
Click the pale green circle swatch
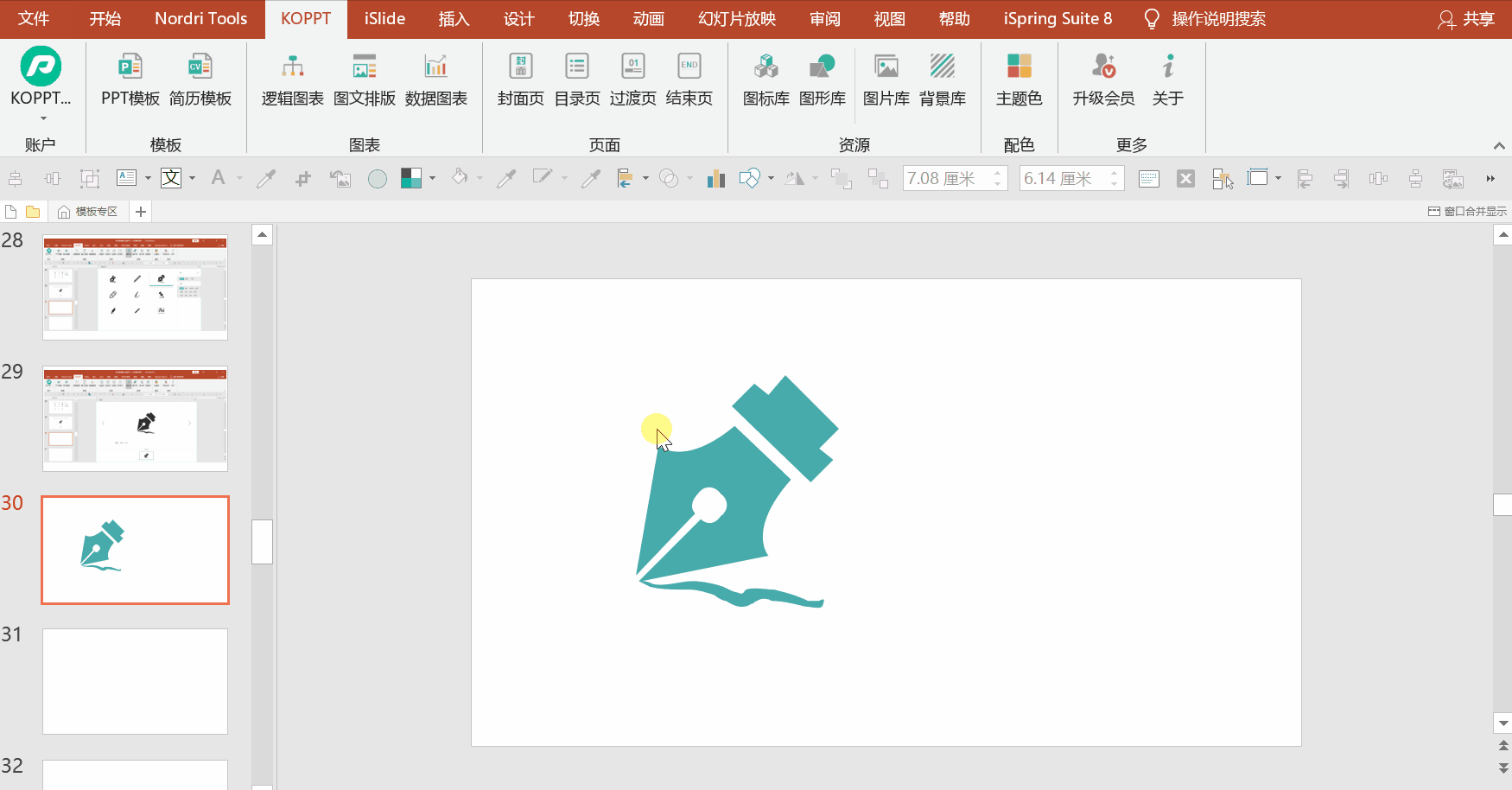(x=378, y=179)
